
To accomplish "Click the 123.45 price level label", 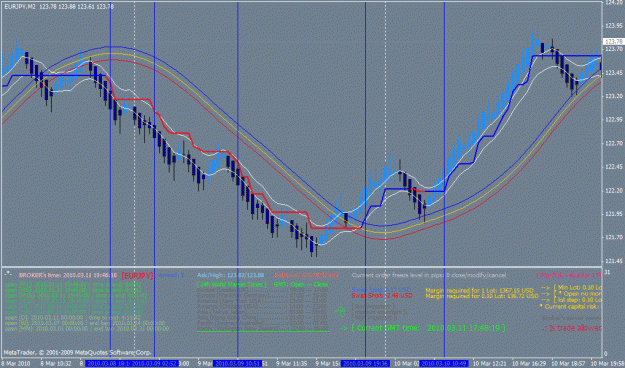I will (614, 73).
